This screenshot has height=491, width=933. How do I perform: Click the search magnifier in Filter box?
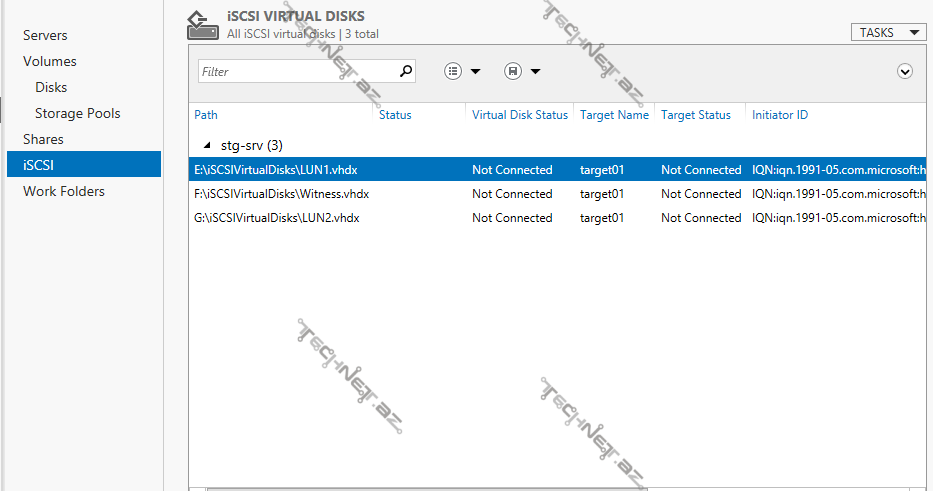coord(405,71)
